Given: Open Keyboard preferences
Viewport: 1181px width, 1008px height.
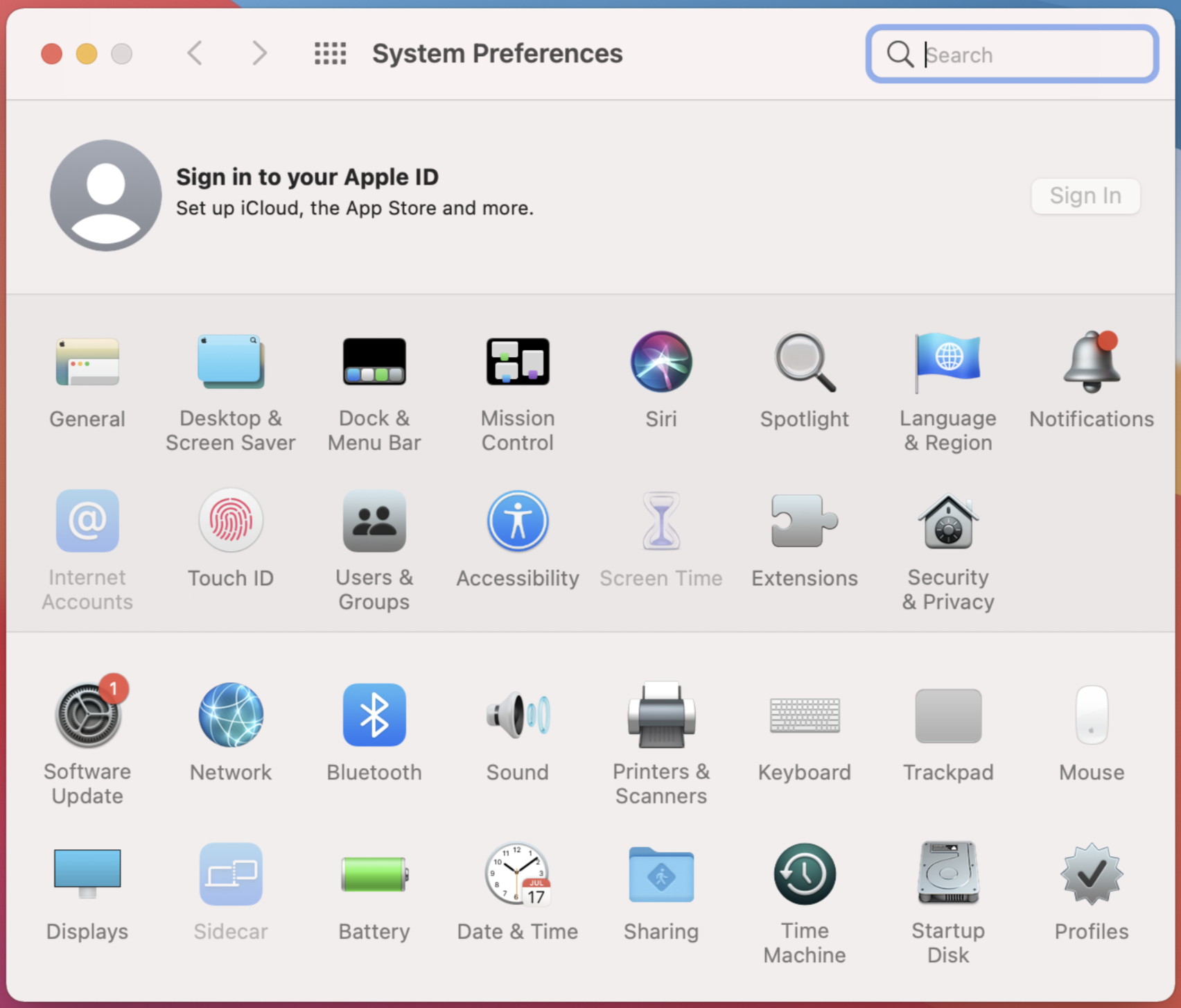Looking at the screenshot, I should click(x=805, y=715).
